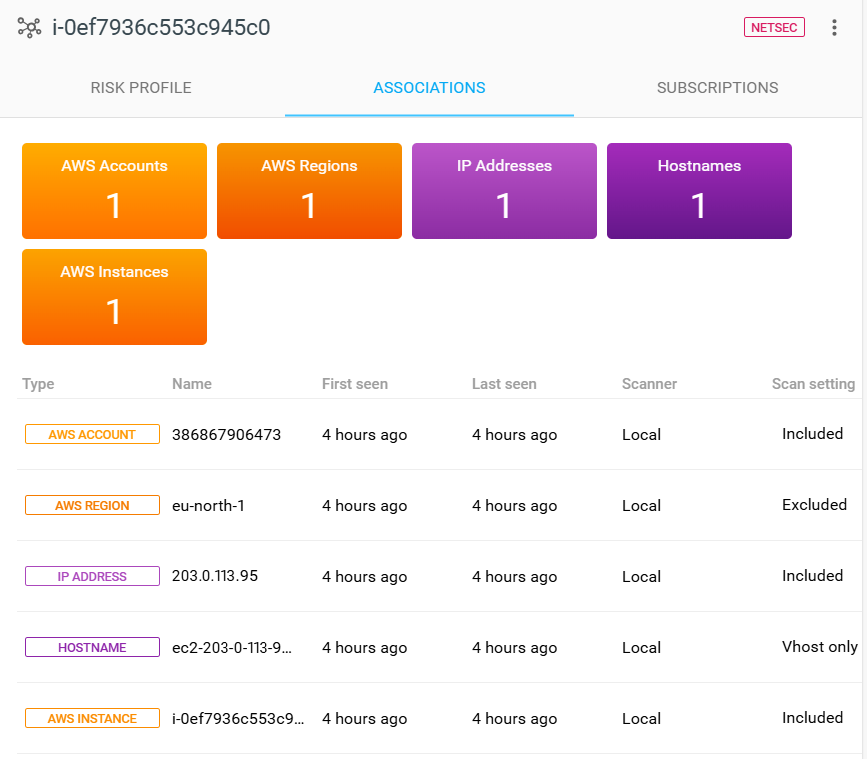Select the AWS Instances summary card
Screen dimensions: 867x759
114,297
